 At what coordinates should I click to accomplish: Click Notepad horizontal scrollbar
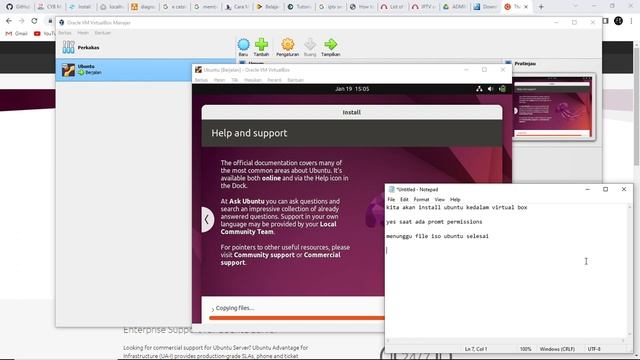point(505,340)
